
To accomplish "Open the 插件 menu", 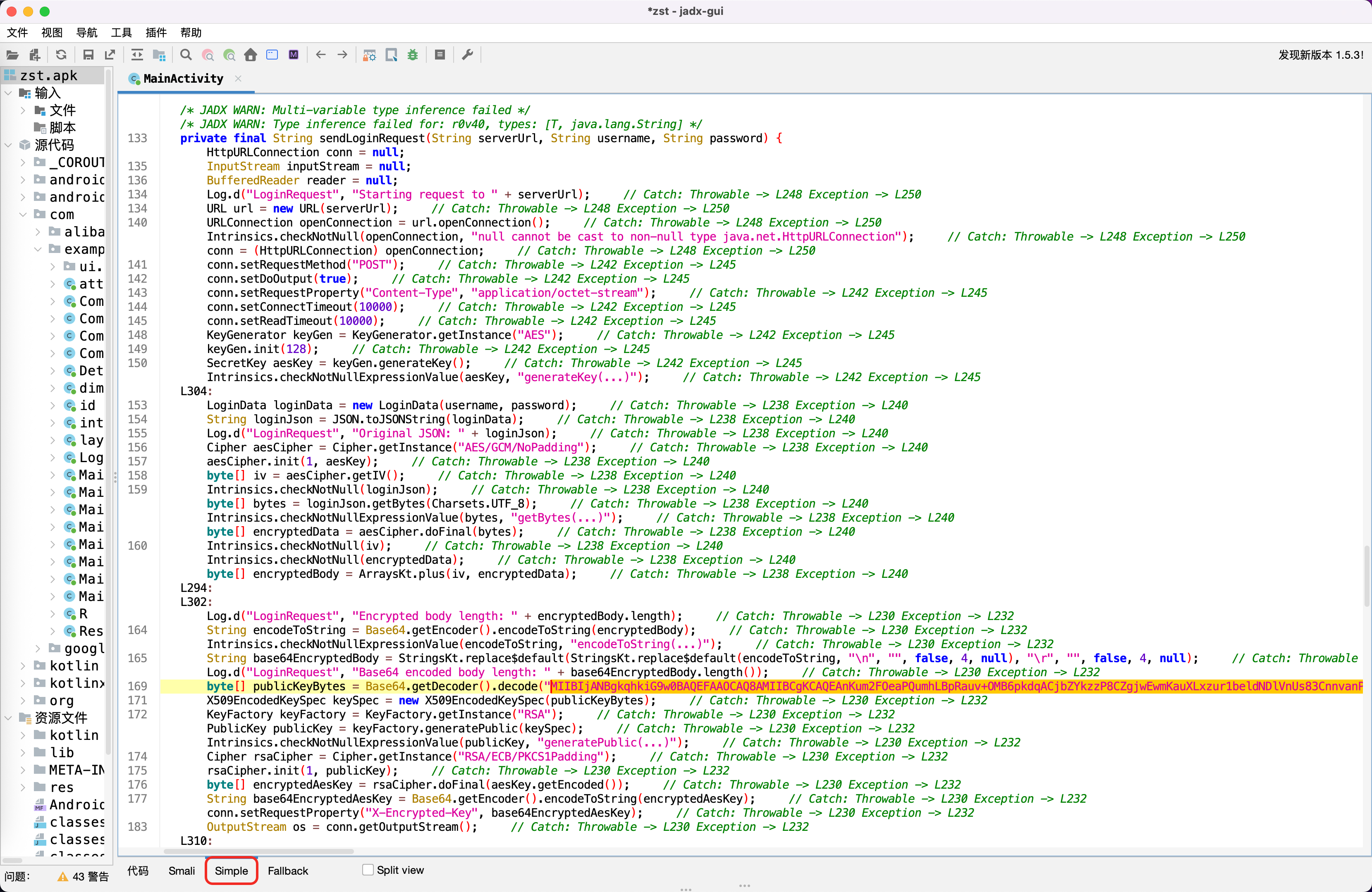I will 155,33.
